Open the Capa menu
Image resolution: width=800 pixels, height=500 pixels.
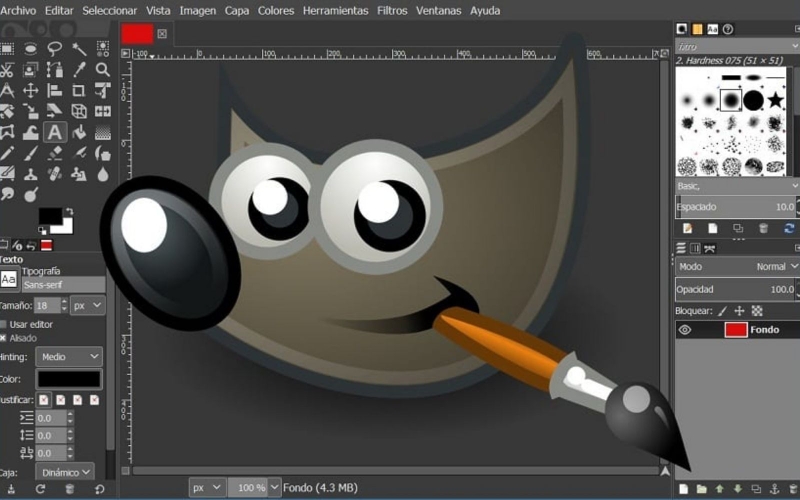(x=237, y=10)
